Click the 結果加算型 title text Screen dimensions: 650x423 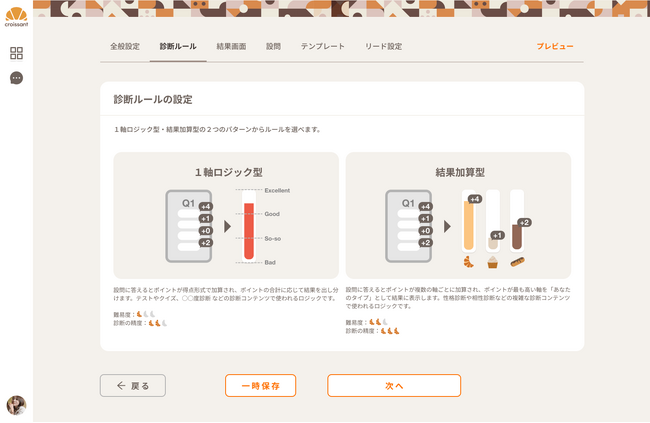(460, 172)
